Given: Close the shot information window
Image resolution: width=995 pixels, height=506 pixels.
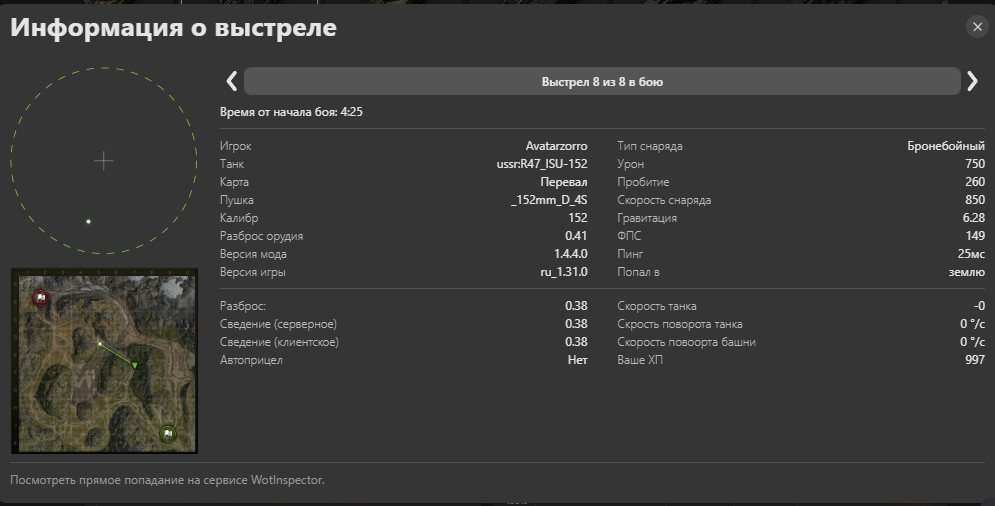Looking at the screenshot, I should (x=976, y=27).
